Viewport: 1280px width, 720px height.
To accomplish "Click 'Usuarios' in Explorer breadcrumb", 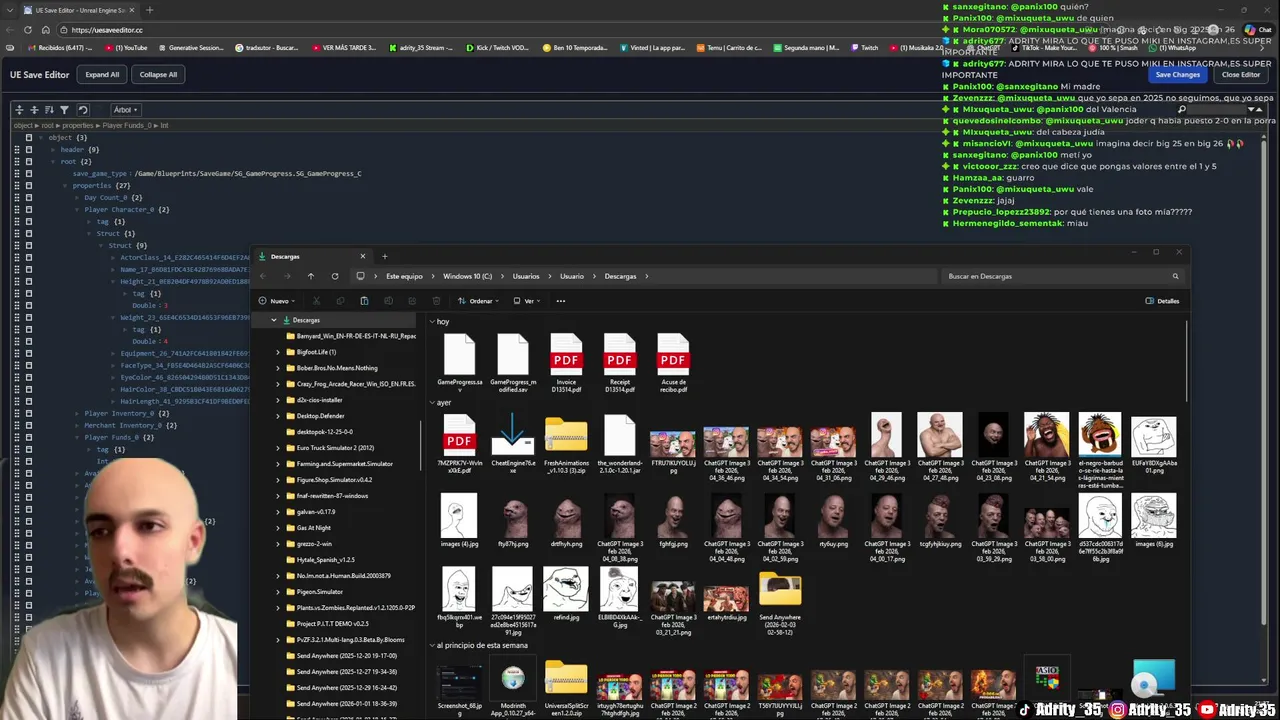I will (x=526, y=276).
